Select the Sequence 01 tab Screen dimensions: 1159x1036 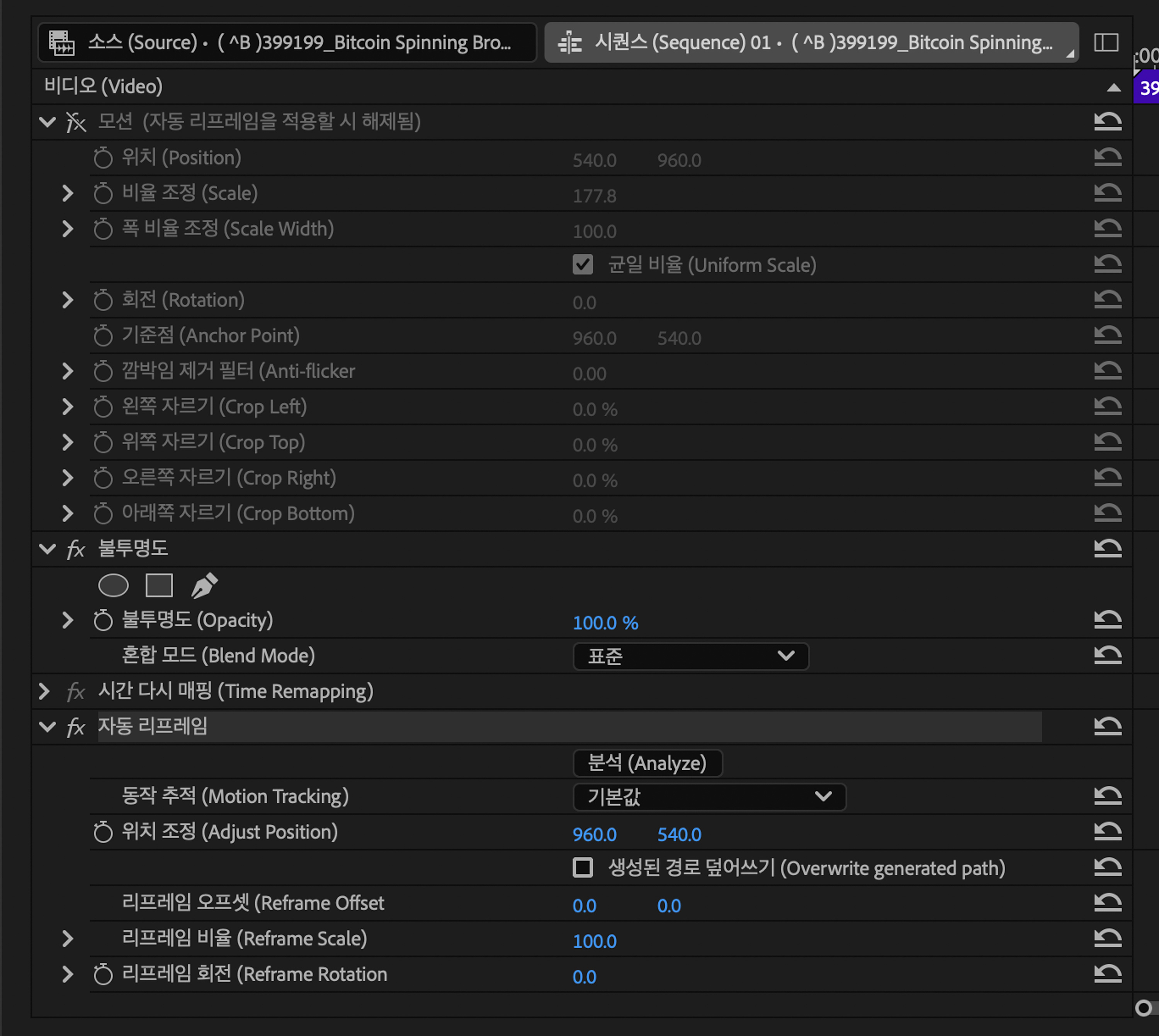[811, 43]
